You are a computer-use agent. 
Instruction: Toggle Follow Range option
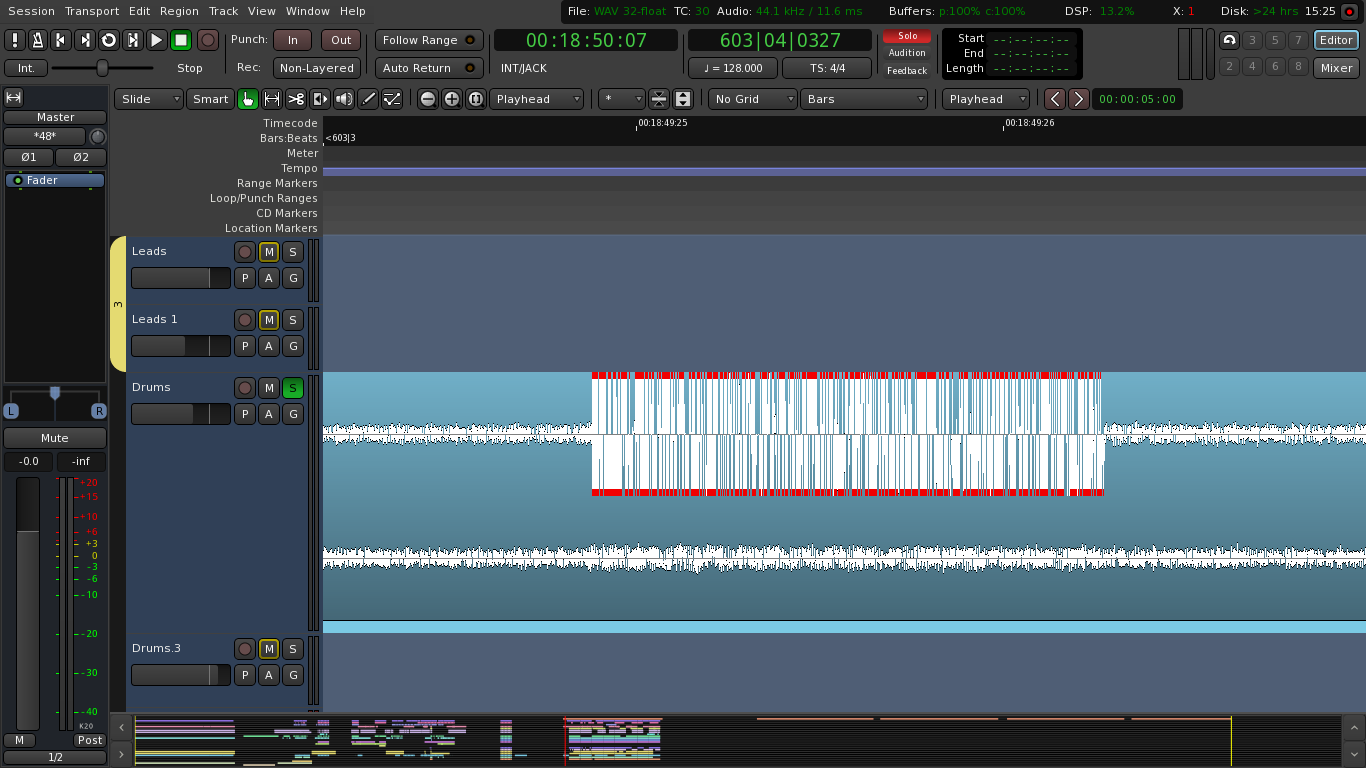pyautogui.click(x=429, y=40)
